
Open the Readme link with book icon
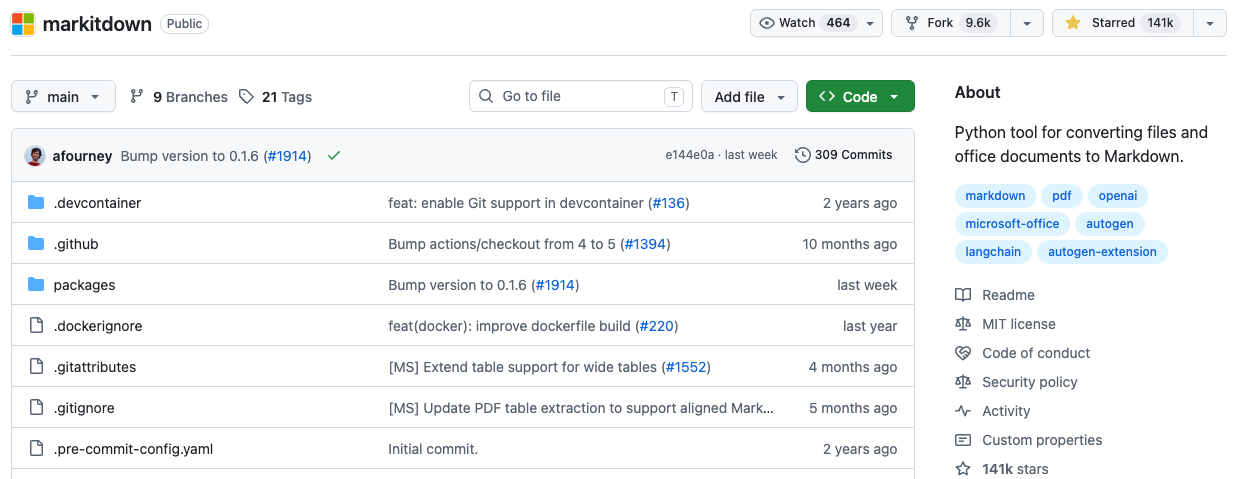[x=995, y=295]
